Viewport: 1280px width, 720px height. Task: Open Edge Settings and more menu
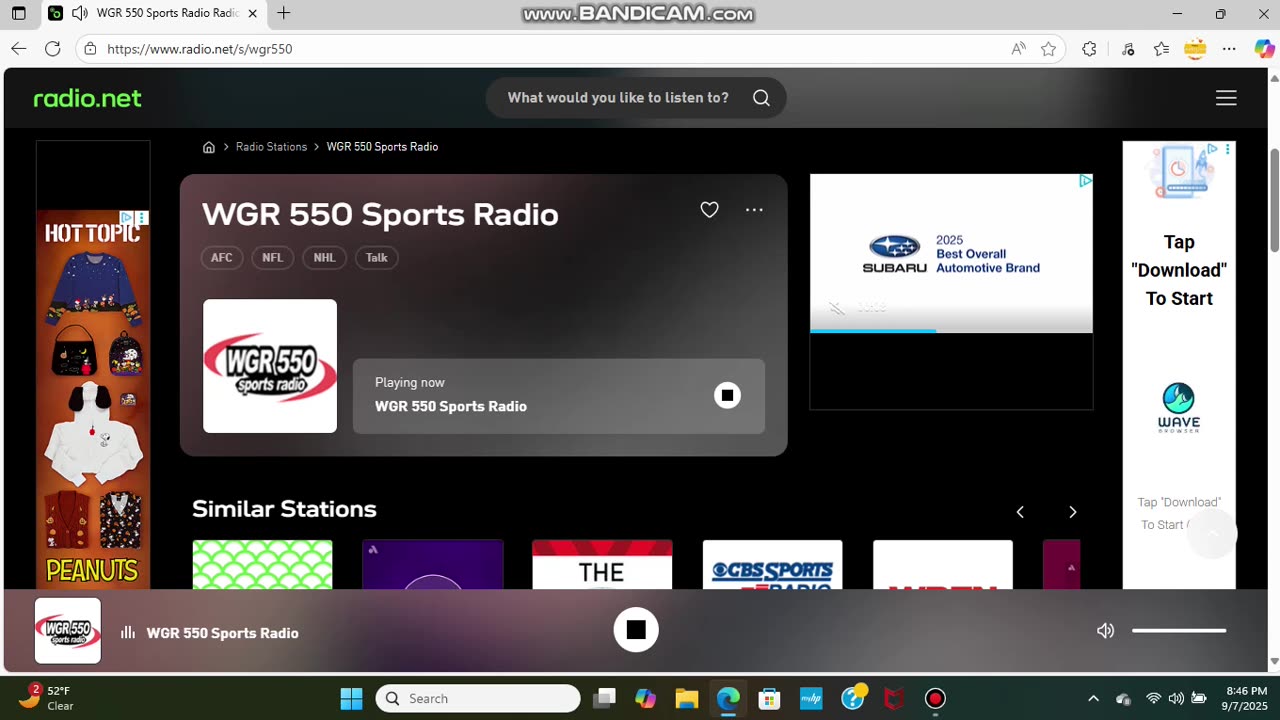pos(1229,49)
